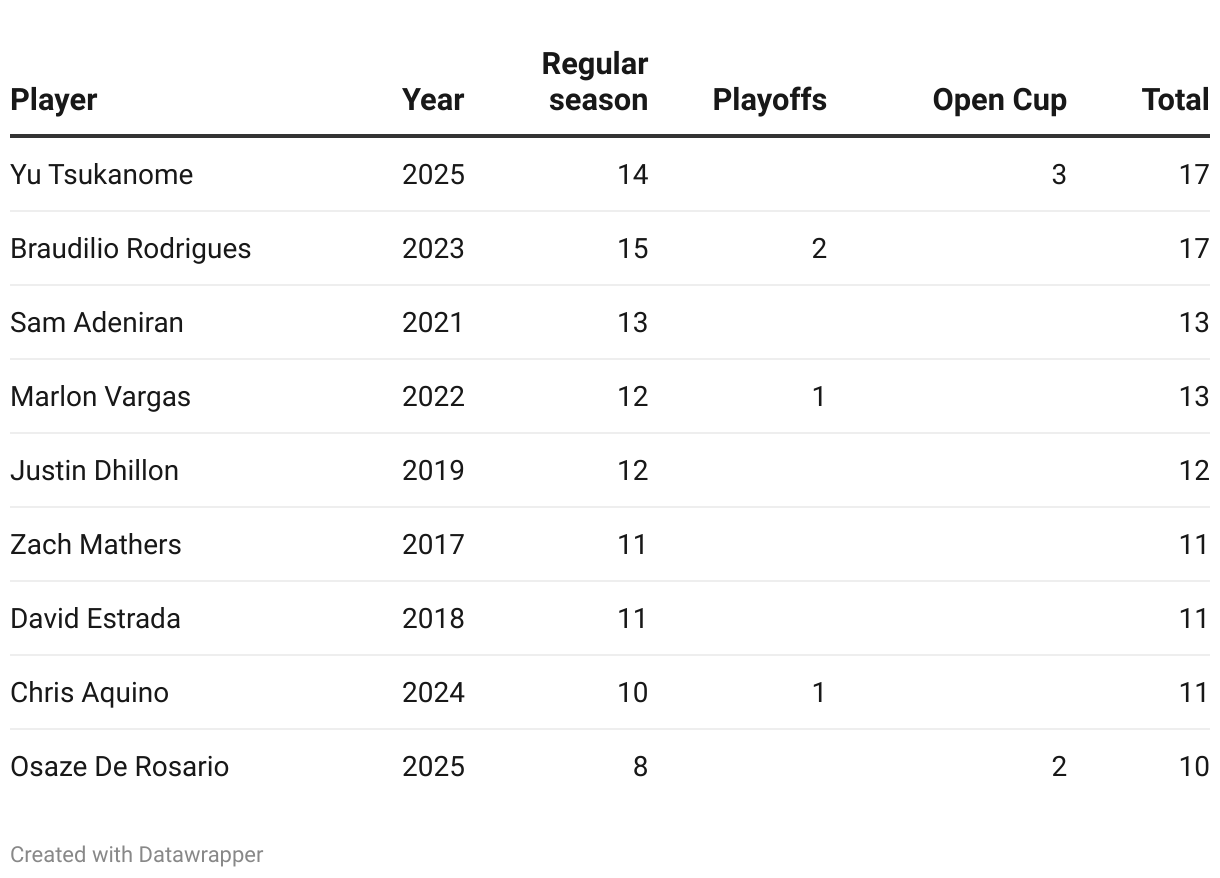
Task: Select Yu Tsukanome's Open Cup value 3
Action: click(1059, 174)
